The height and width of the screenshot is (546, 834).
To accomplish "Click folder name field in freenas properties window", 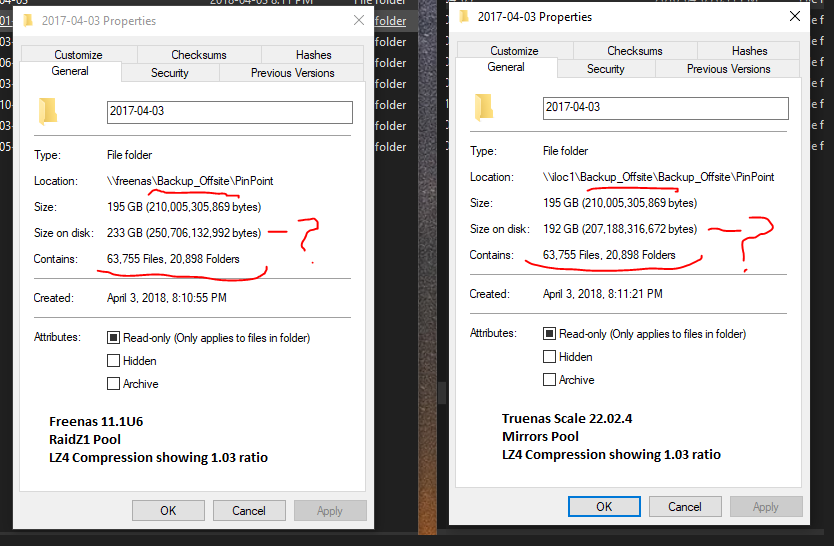I will [230, 112].
